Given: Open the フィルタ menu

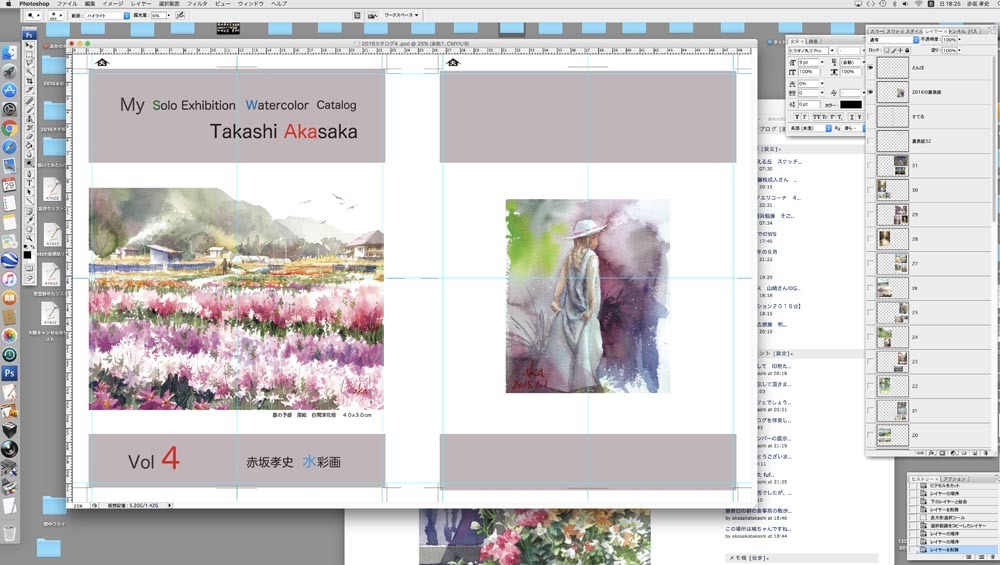Looking at the screenshot, I should click(x=197, y=4).
